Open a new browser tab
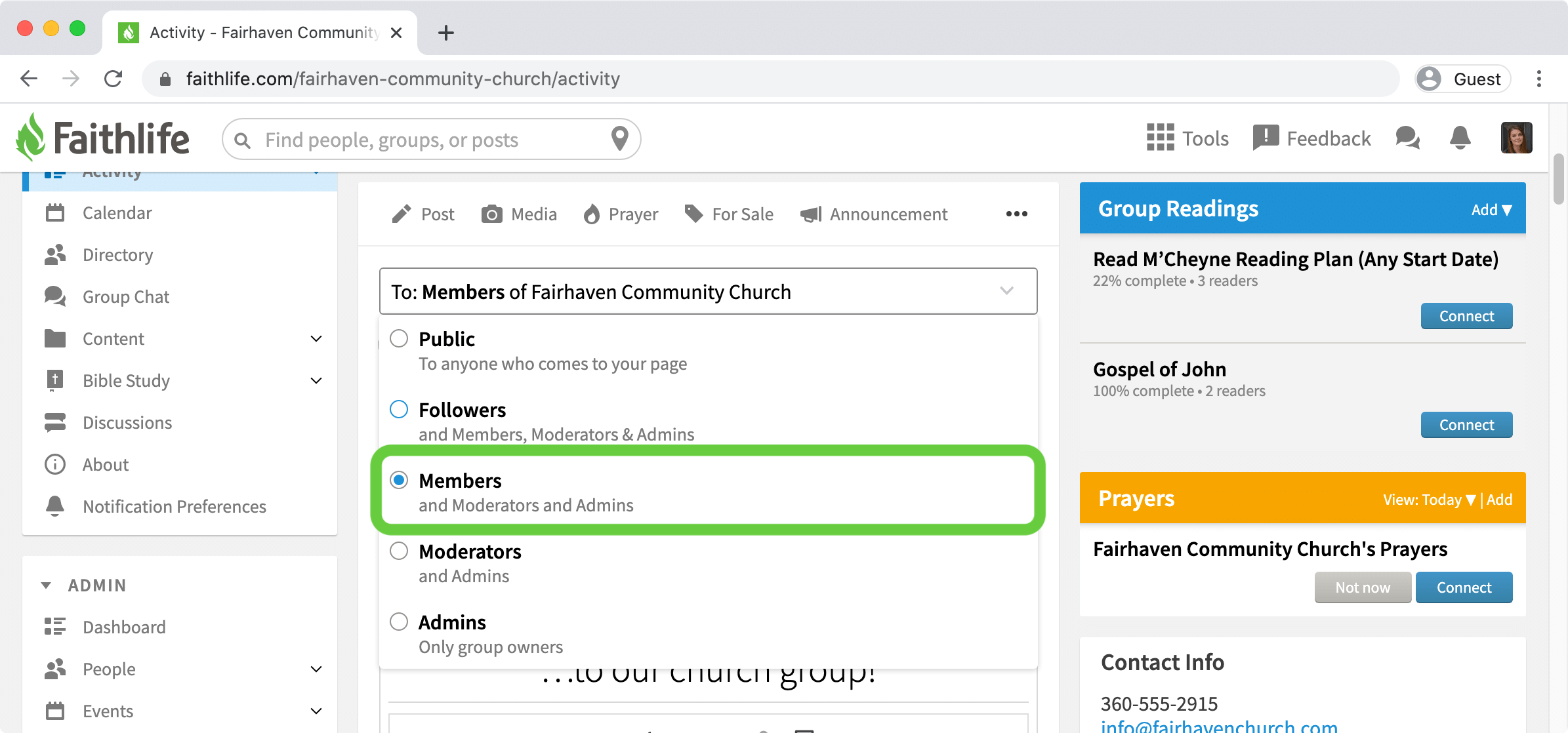 (446, 32)
